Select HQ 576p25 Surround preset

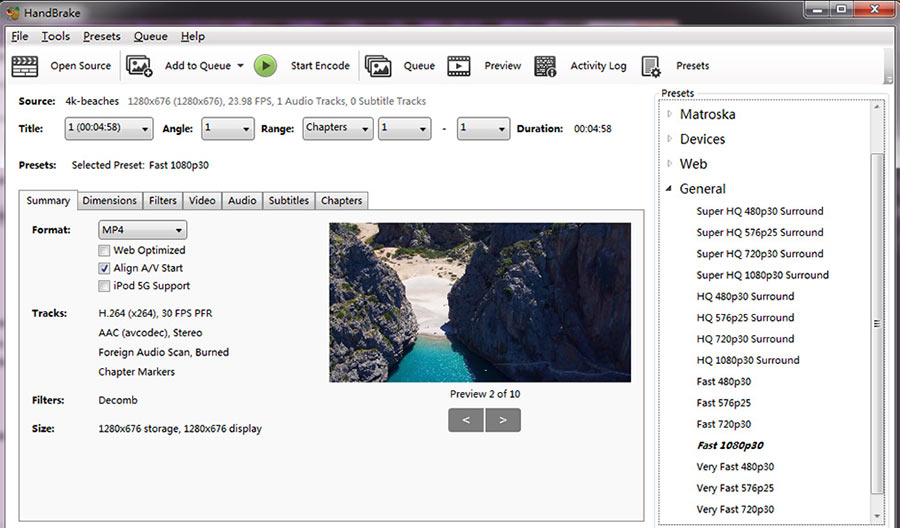pyautogui.click(x=746, y=317)
